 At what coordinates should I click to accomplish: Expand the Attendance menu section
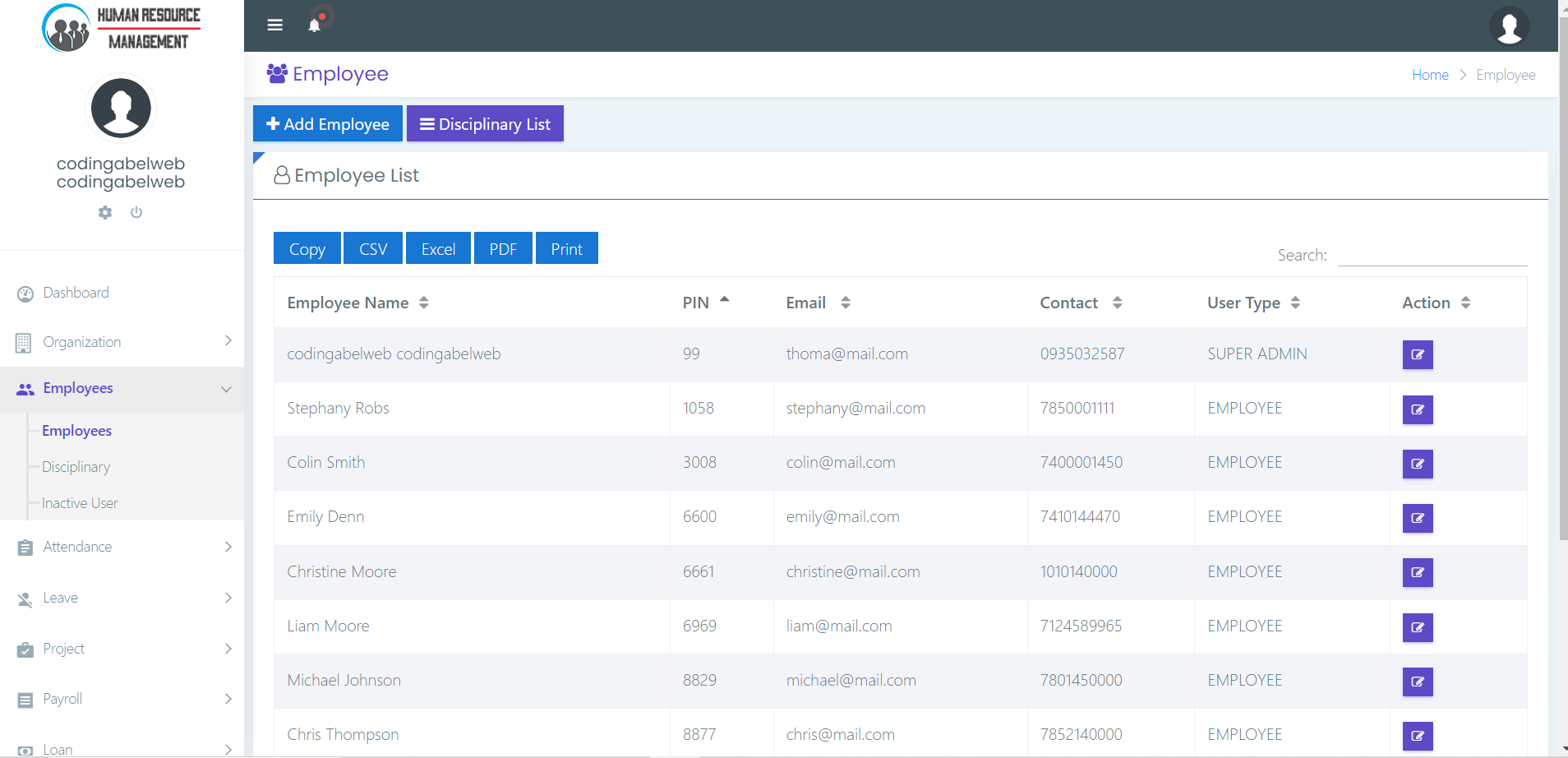[123, 547]
